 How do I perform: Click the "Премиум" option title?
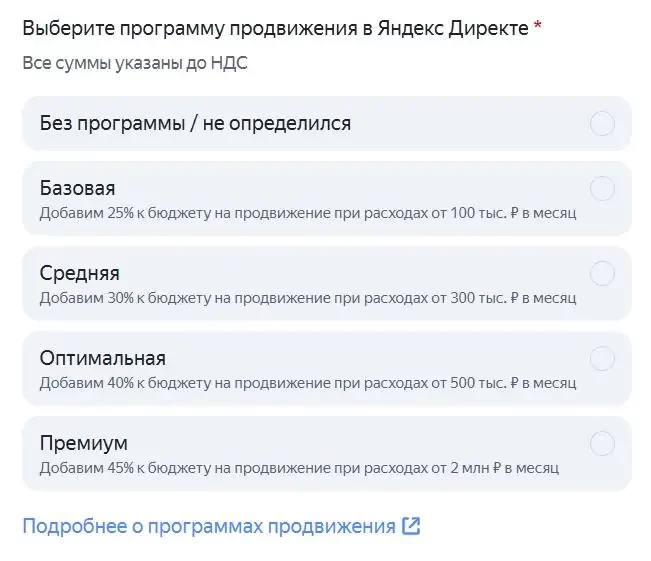coord(83,443)
